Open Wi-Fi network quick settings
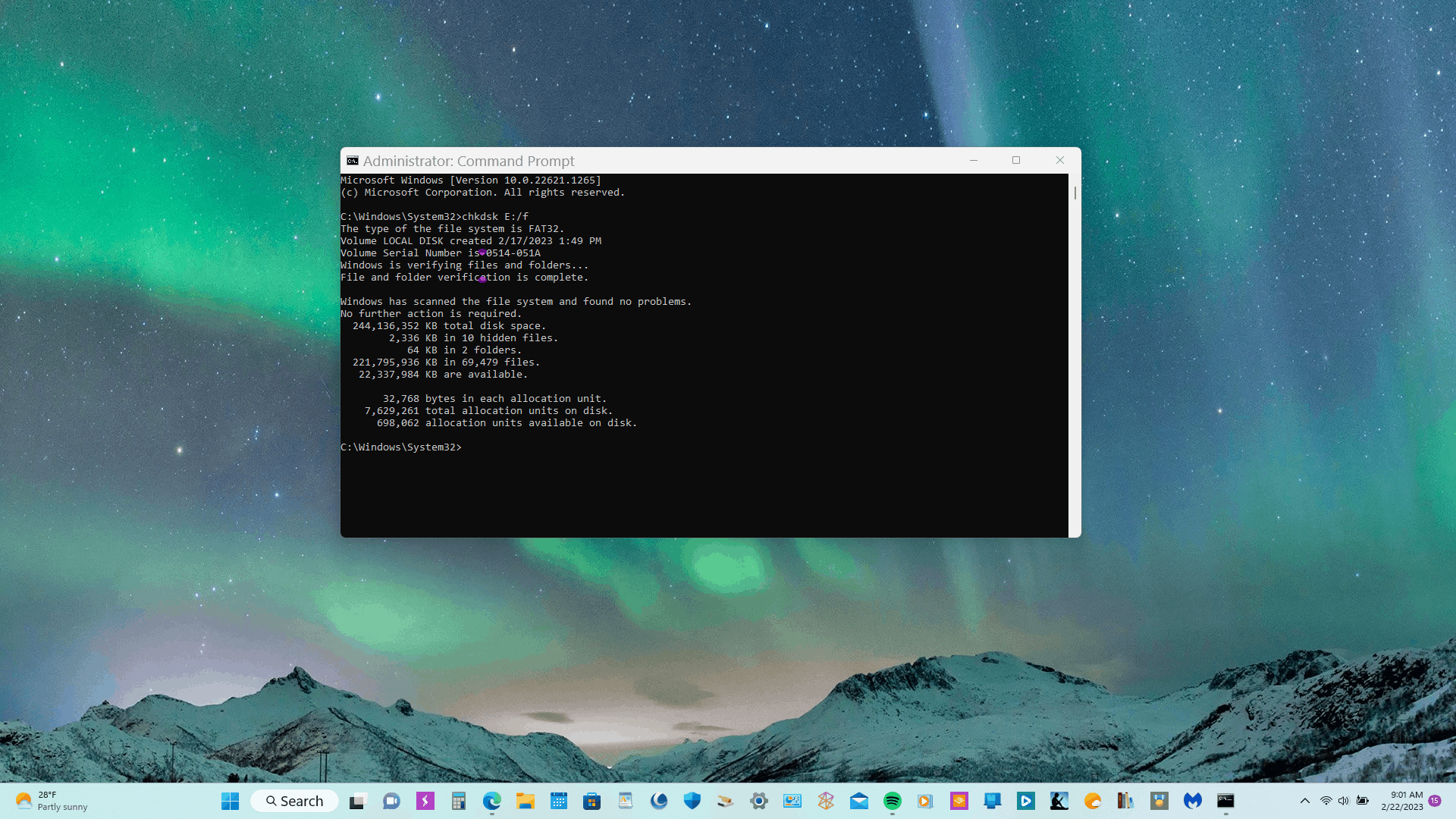This screenshot has height=819, width=1456. click(1326, 801)
